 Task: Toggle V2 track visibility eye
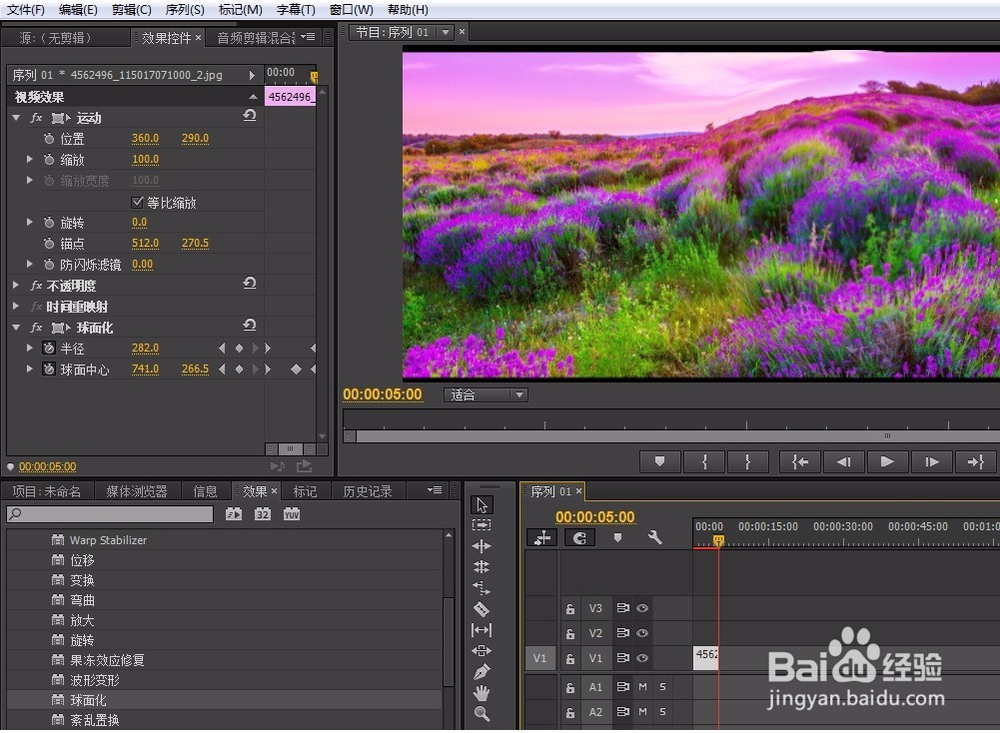[x=642, y=633]
